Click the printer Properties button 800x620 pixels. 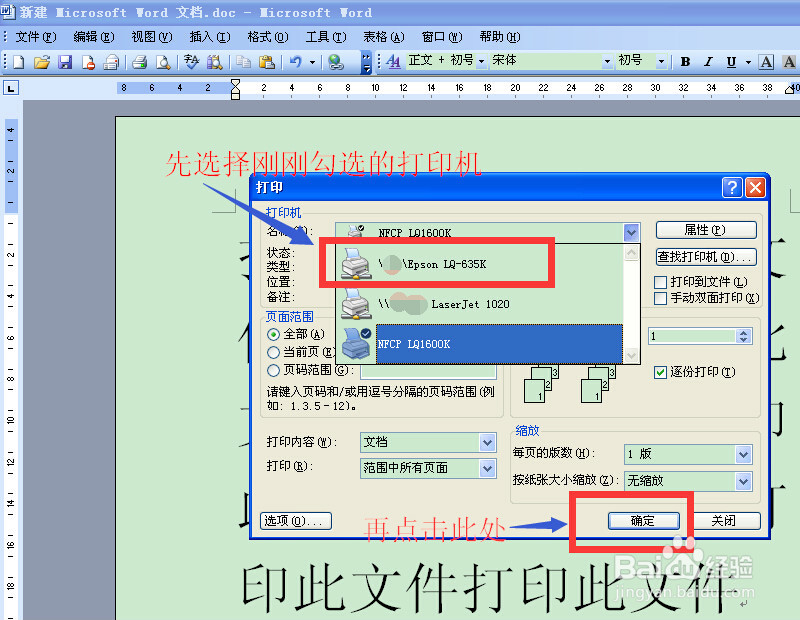coord(706,230)
